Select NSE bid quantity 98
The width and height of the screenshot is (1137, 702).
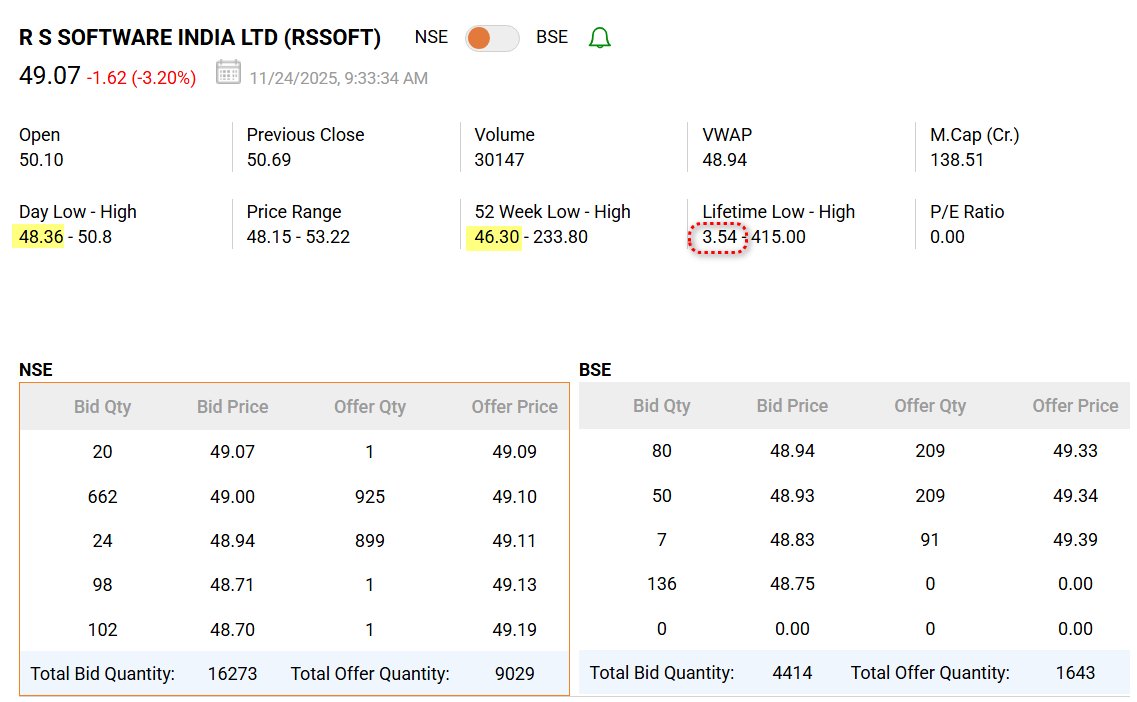tap(102, 585)
